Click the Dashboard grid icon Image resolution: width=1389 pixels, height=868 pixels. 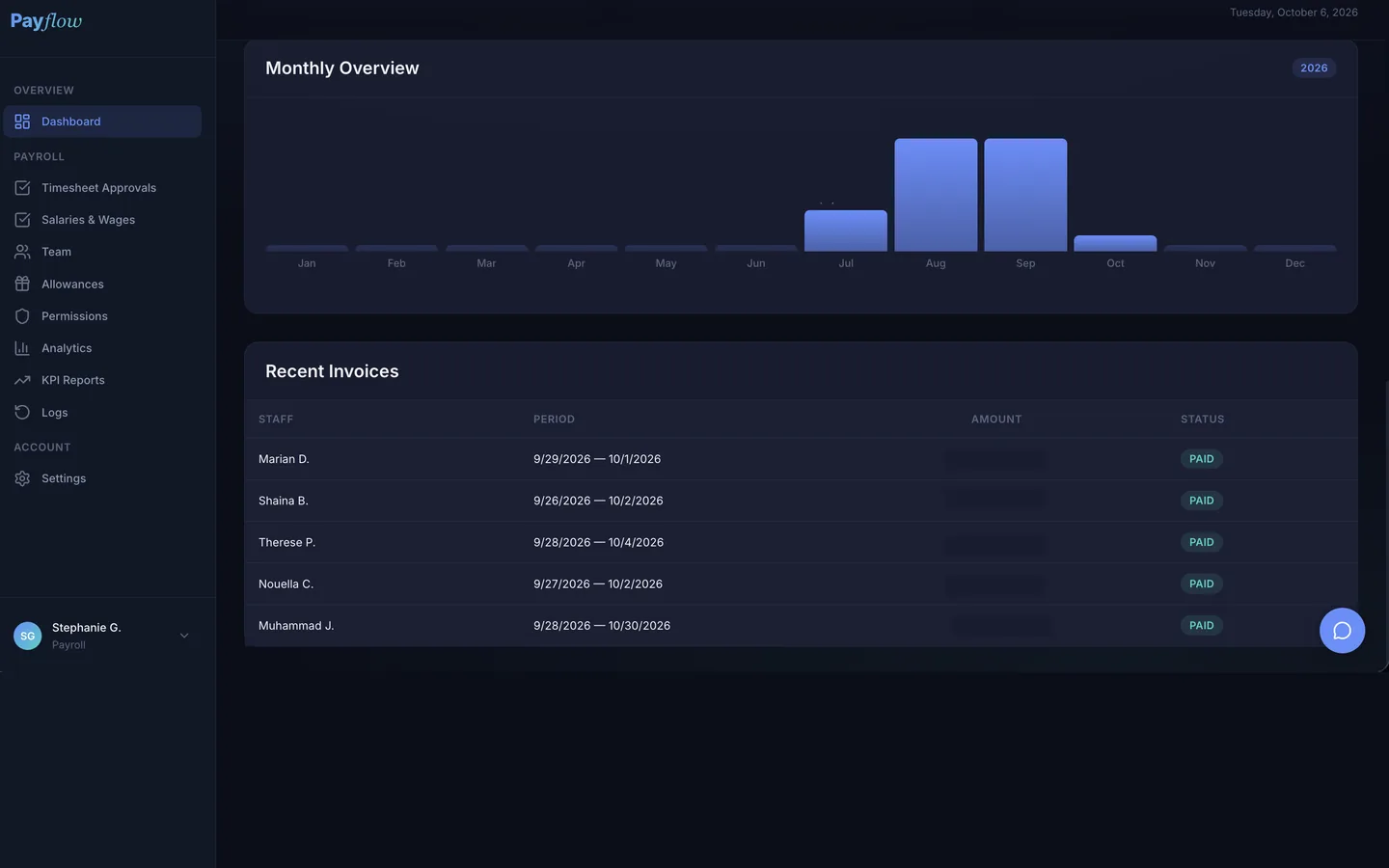(22, 122)
